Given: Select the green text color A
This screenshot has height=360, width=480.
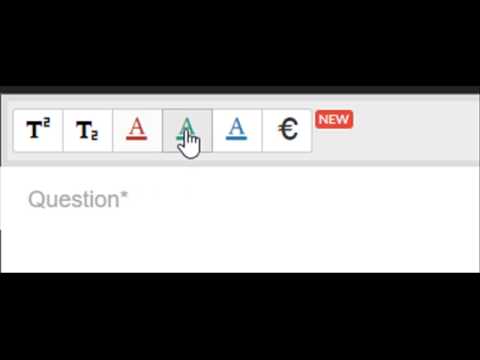Looking at the screenshot, I should (x=187, y=130).
